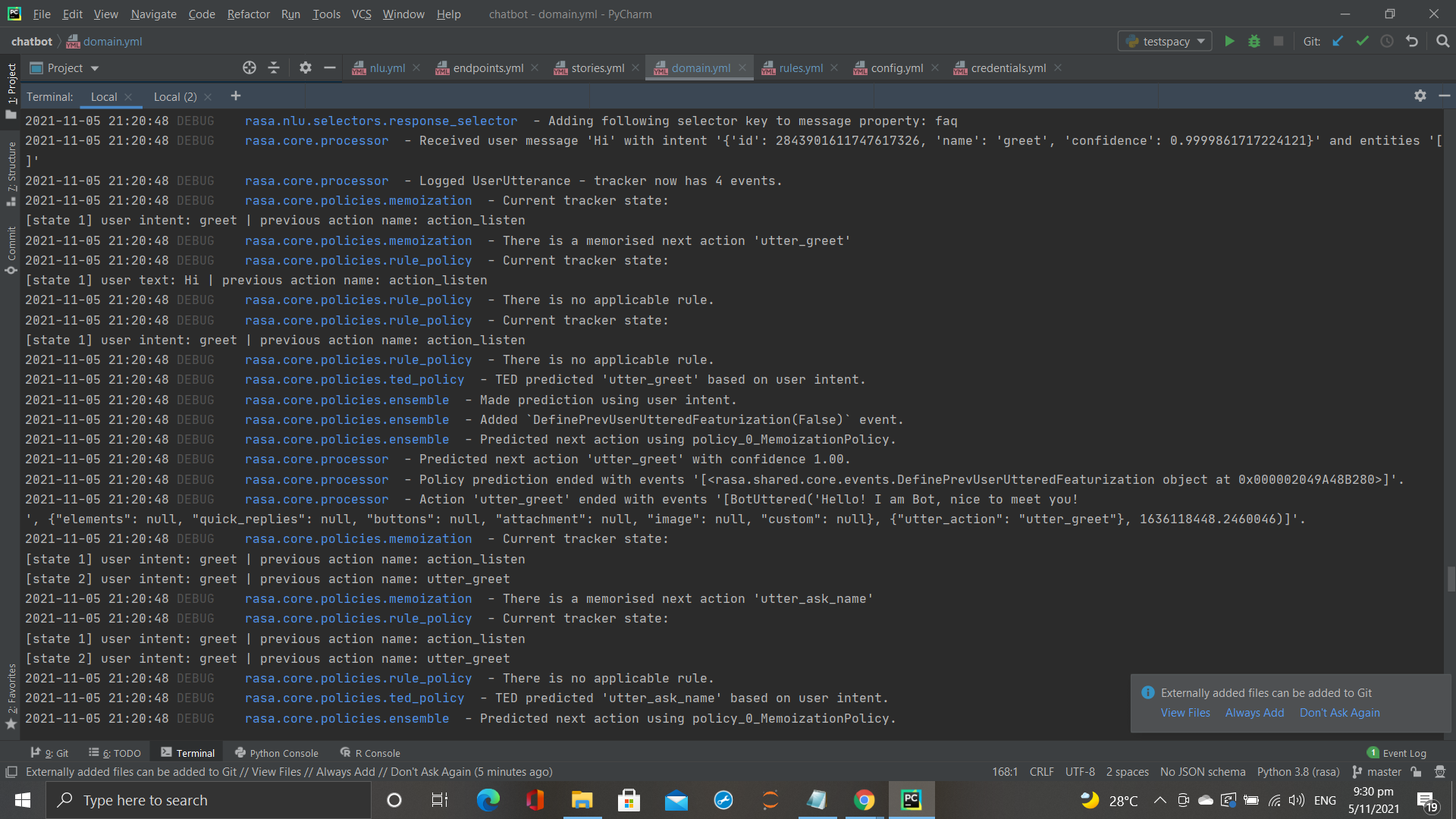Viewport: 1456px width, 819px height.
Task: Open the master git branch selector
Action: (1376, 772)
